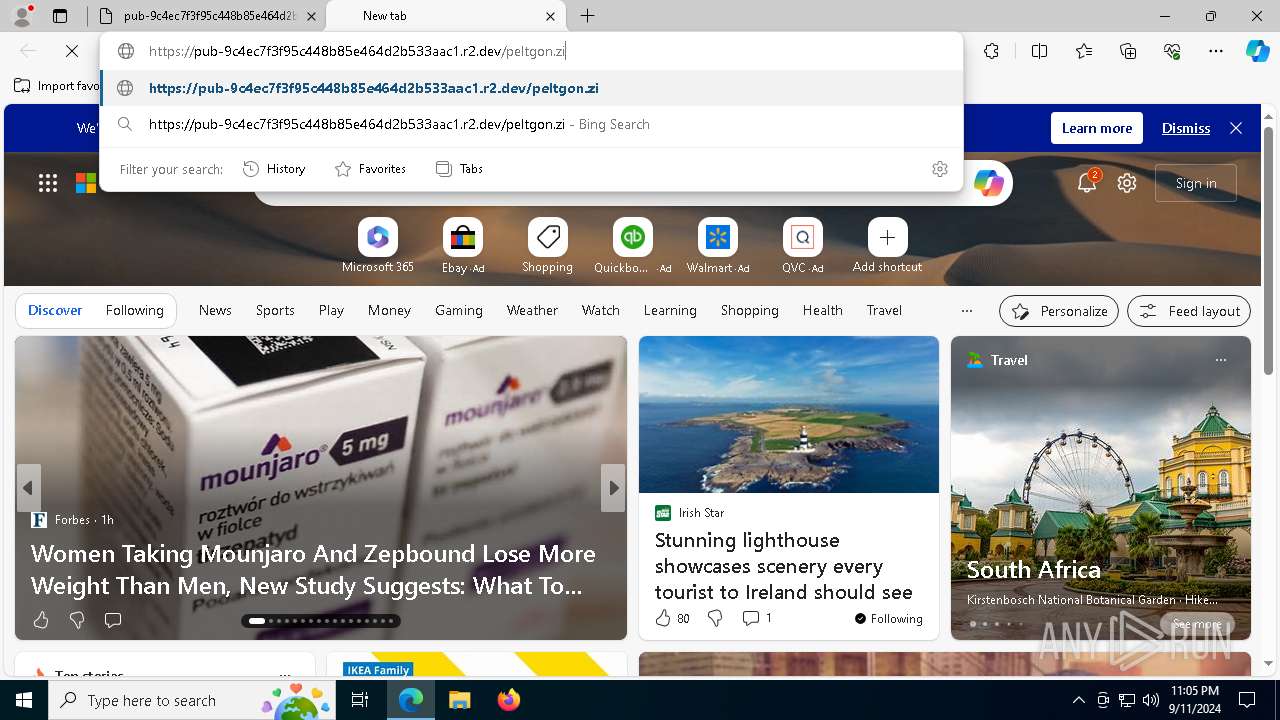
Task: Open the Feed layout options
Action: 1189,311
